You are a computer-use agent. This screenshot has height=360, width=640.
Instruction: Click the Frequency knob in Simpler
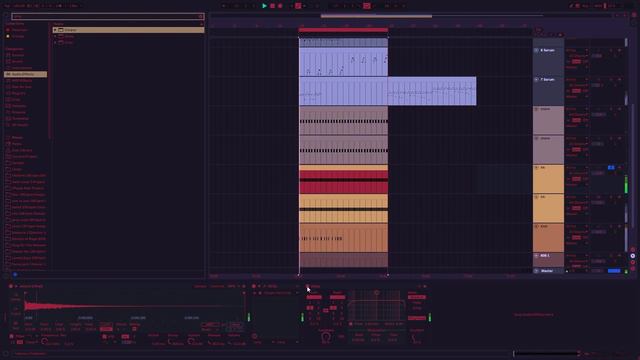44,341
